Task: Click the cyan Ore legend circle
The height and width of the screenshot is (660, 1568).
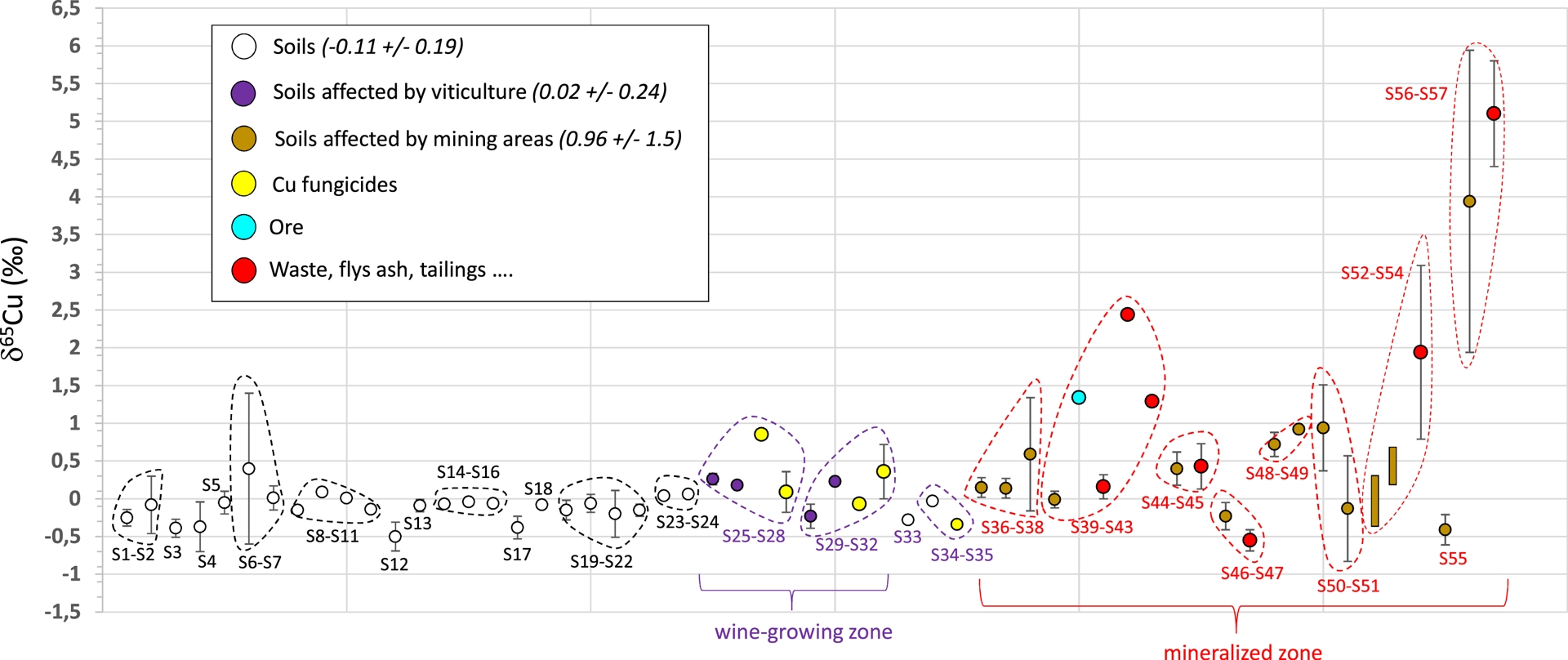Action: point(244,227)
